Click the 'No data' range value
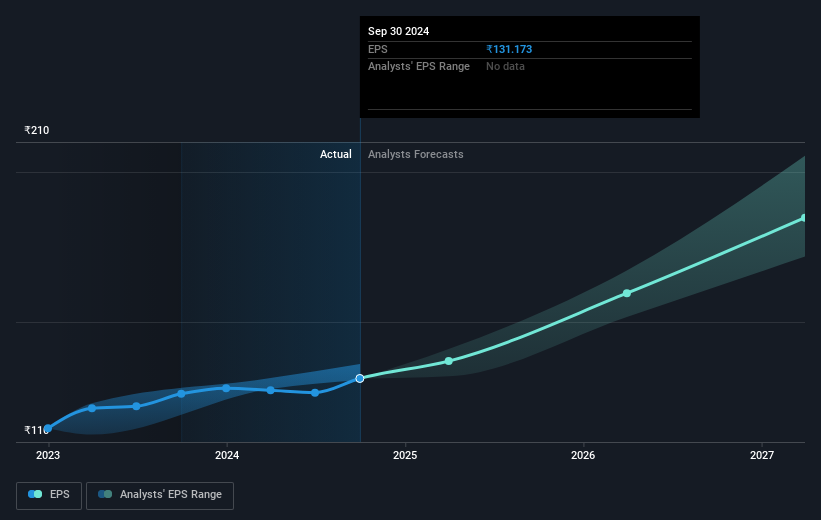Screen dimensions: 821x520 [505, 67]
